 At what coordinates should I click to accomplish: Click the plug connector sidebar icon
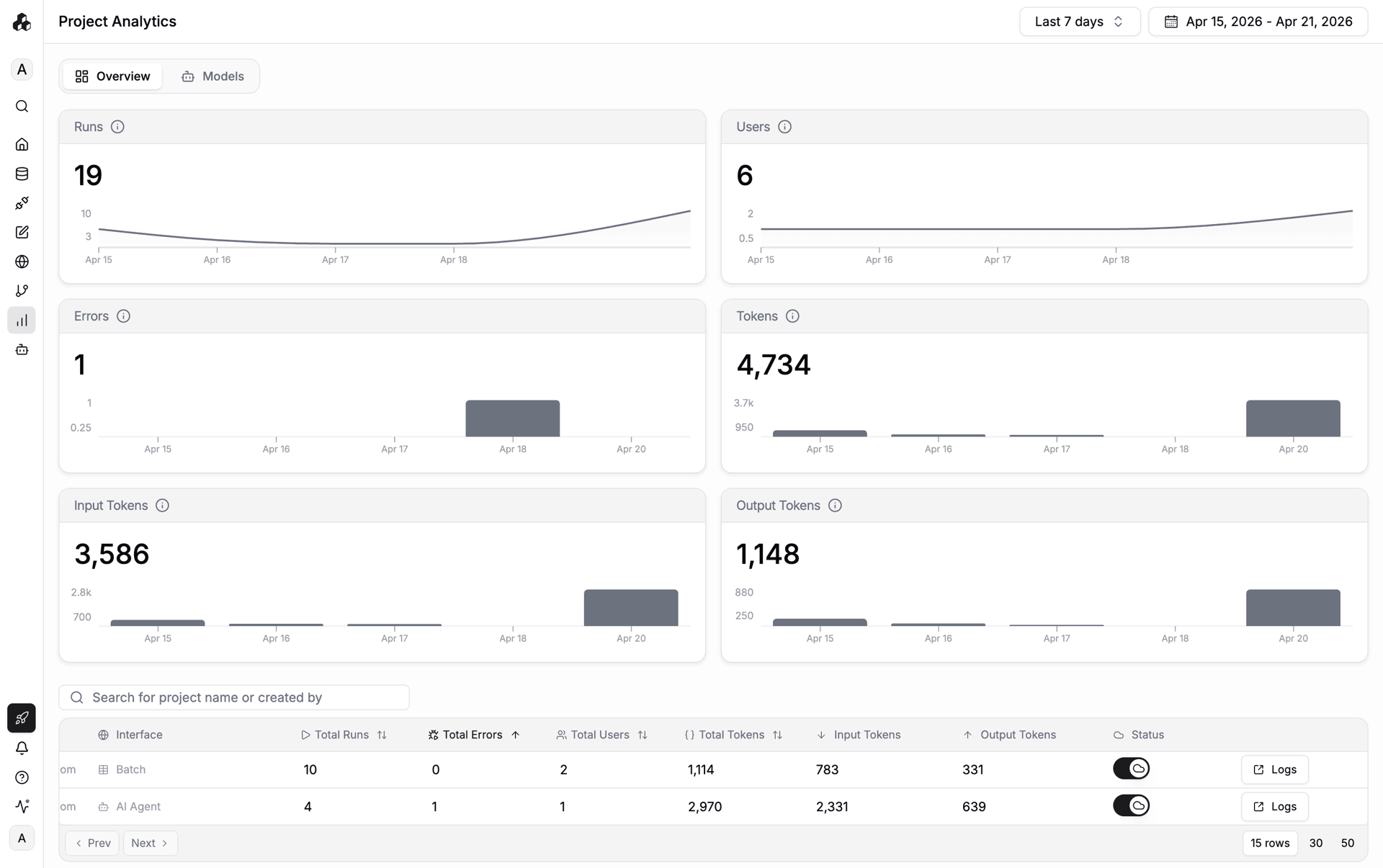(22, 203)
